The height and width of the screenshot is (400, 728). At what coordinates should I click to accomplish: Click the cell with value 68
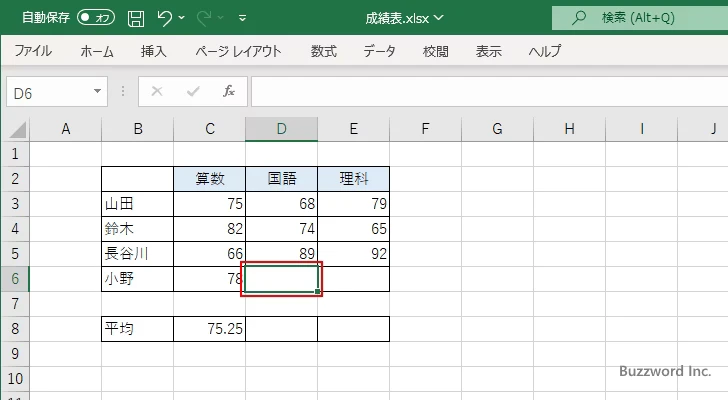(281, 204)
